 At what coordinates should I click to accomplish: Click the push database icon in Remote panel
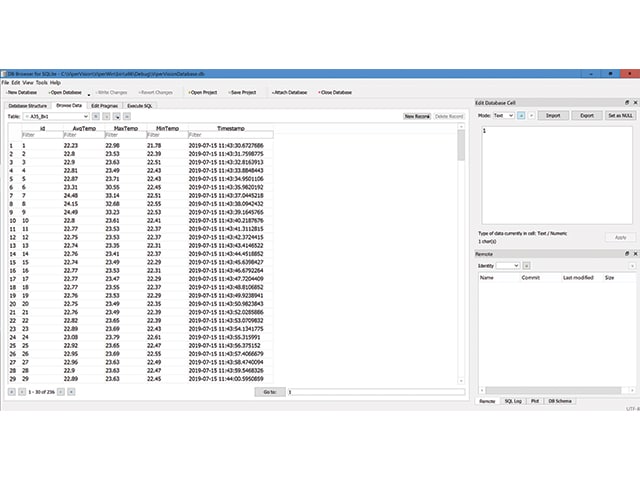[x=632, y=266]
